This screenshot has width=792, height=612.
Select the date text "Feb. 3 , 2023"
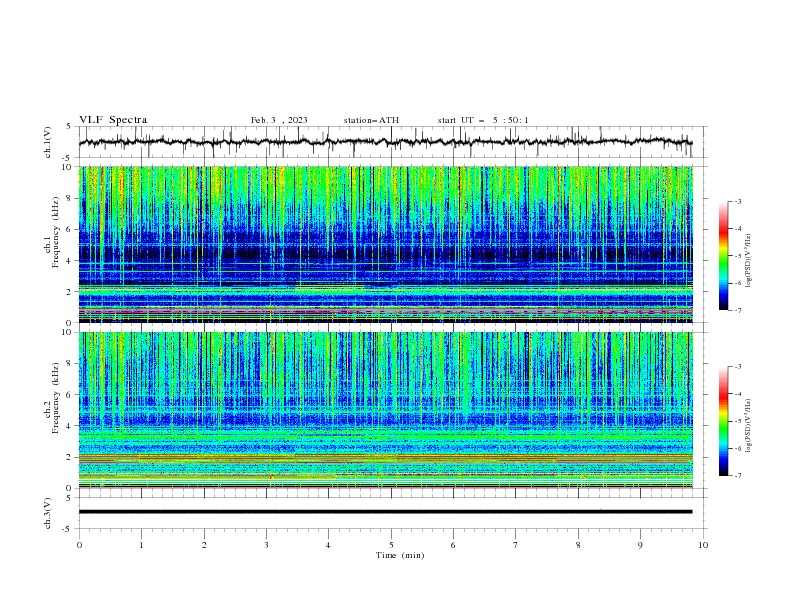[x=279, y=120]
